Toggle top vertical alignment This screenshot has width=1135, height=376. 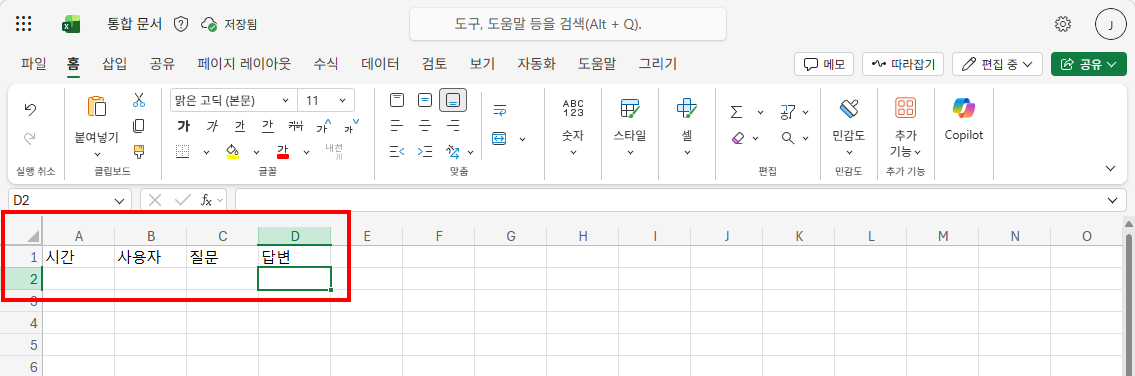coord(397,100)
